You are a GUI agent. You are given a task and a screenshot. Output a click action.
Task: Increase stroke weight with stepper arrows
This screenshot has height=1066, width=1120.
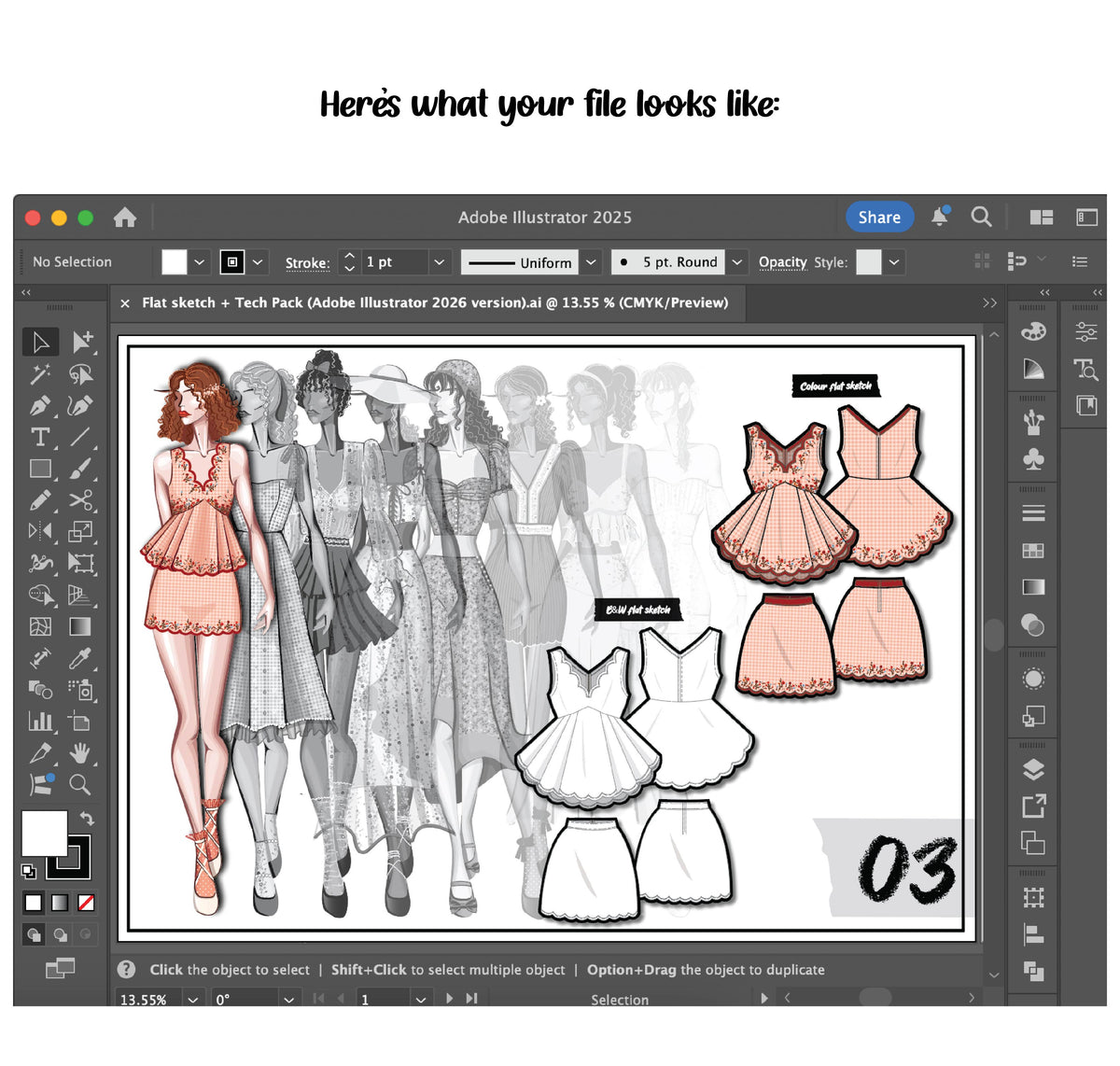tap(349, 256)
